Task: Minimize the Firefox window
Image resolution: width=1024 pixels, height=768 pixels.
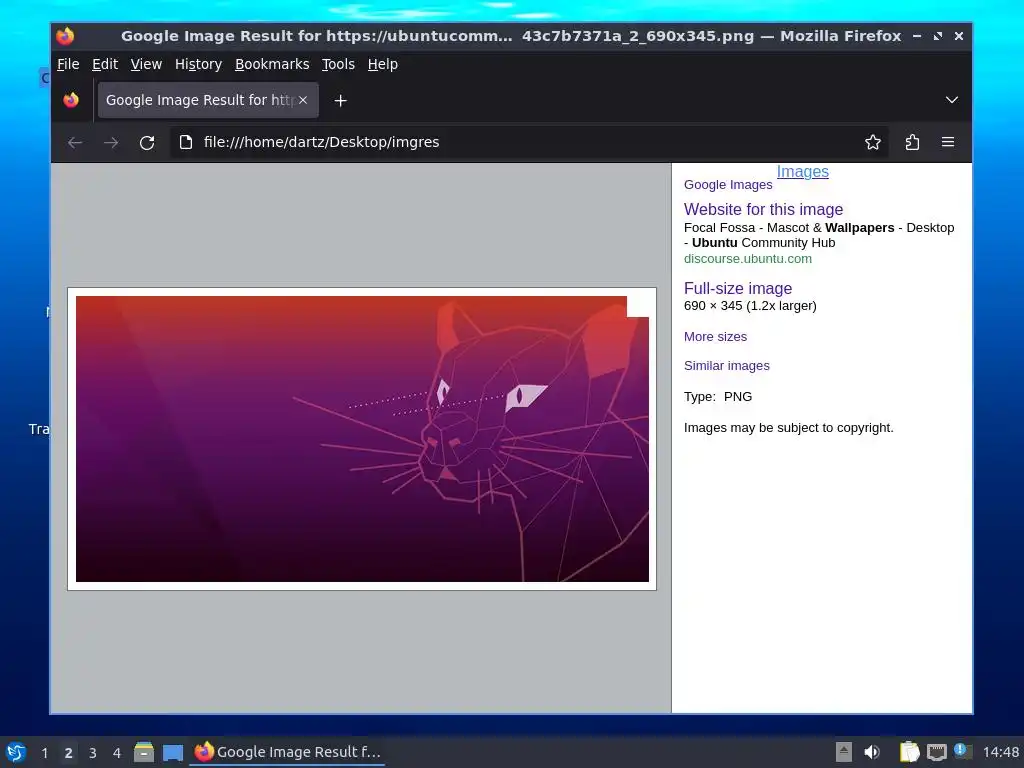Action: 917,36
